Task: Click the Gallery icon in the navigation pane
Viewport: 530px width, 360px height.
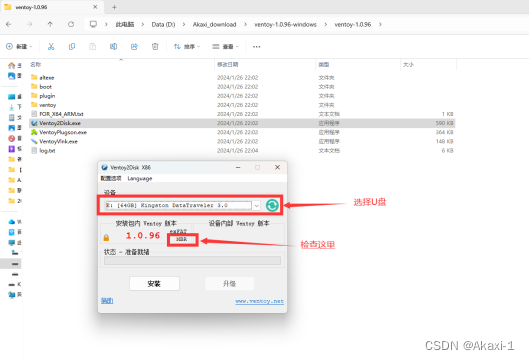Action: click(x=11, y=76)
